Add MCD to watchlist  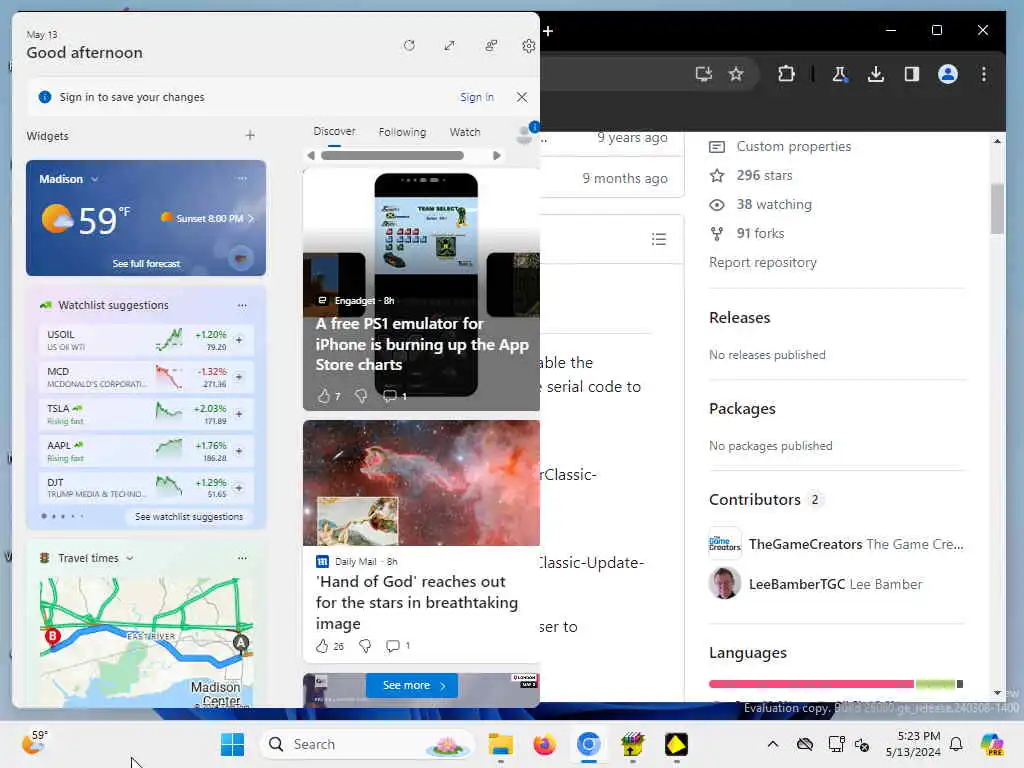click(239, 377)
